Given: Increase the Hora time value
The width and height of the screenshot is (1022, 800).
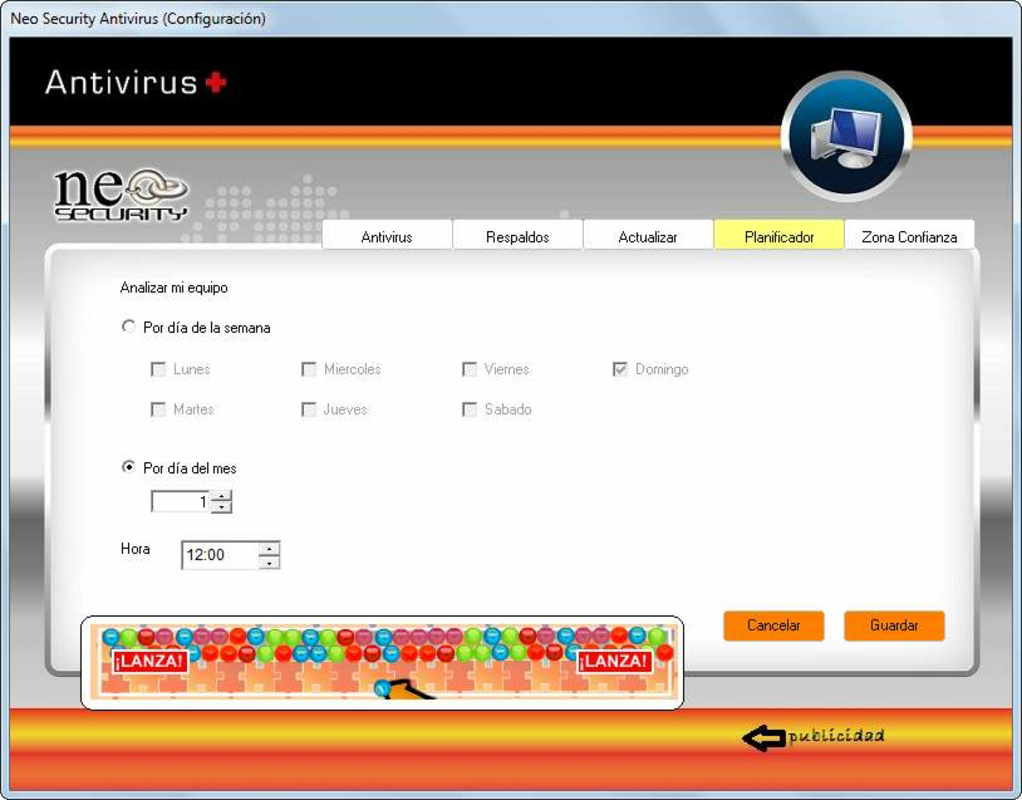Looking at the screenshot, I should point(269,548).
